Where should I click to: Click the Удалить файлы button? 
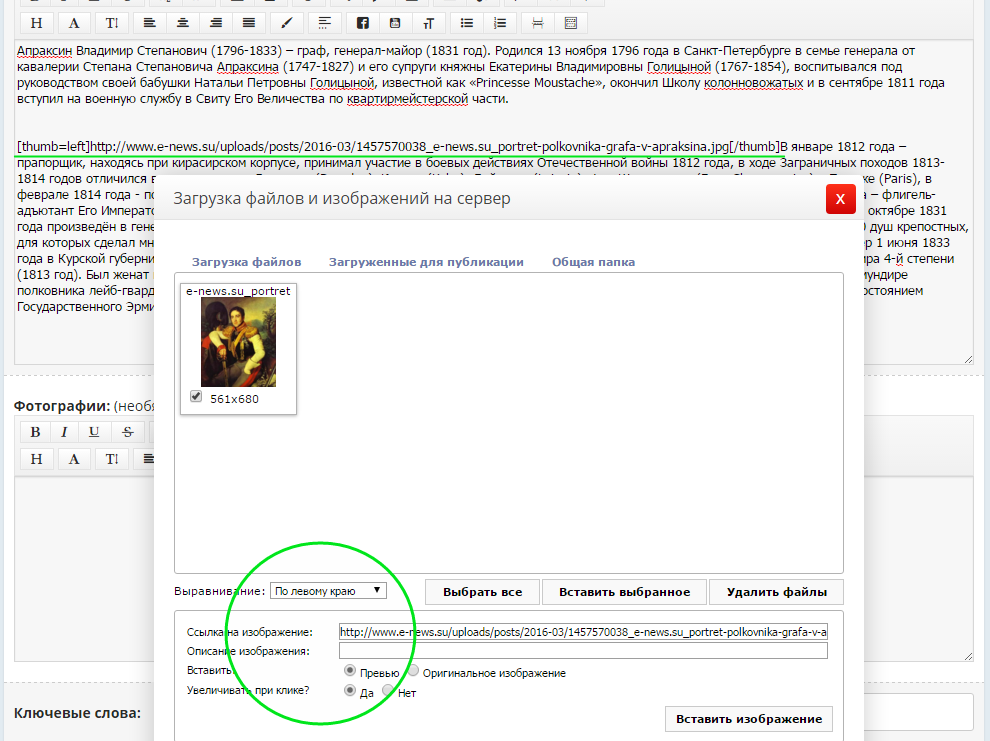click(776, 592)
